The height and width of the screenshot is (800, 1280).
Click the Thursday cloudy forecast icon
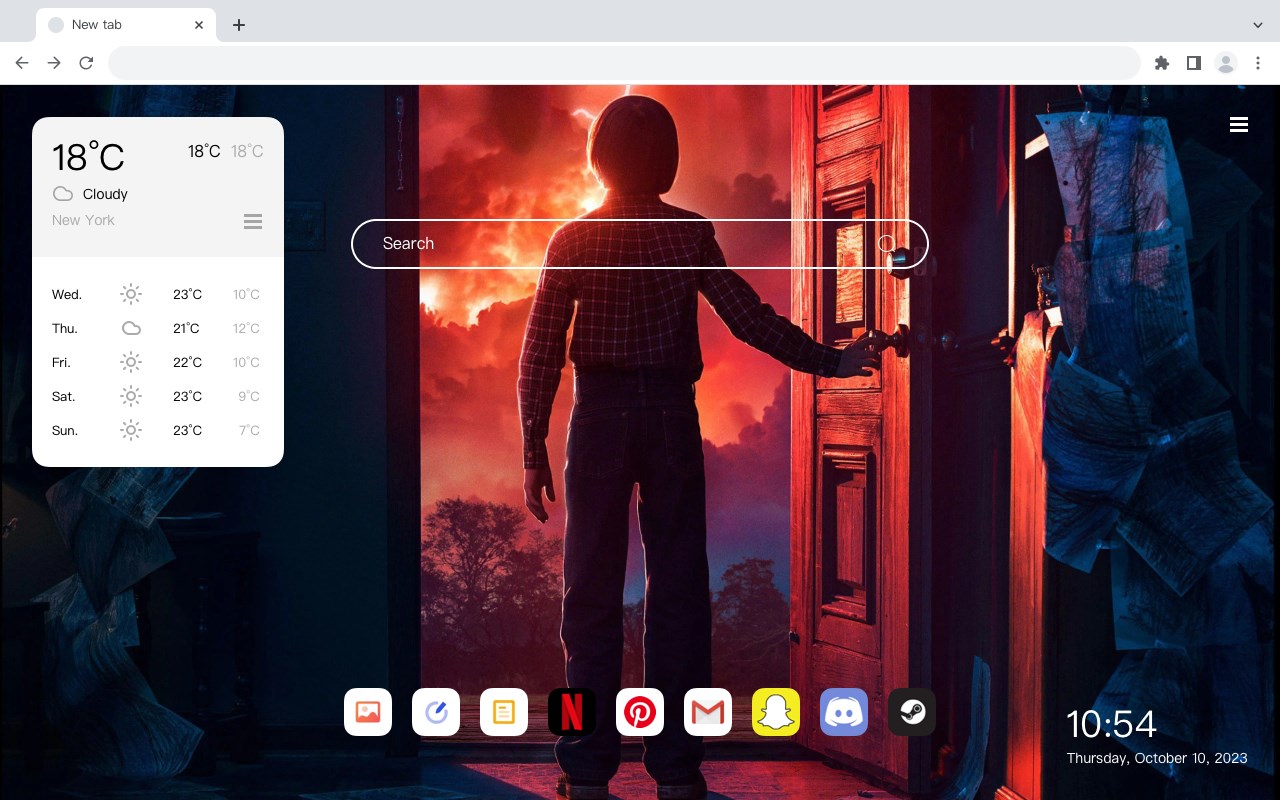click(x=131, y=328)
